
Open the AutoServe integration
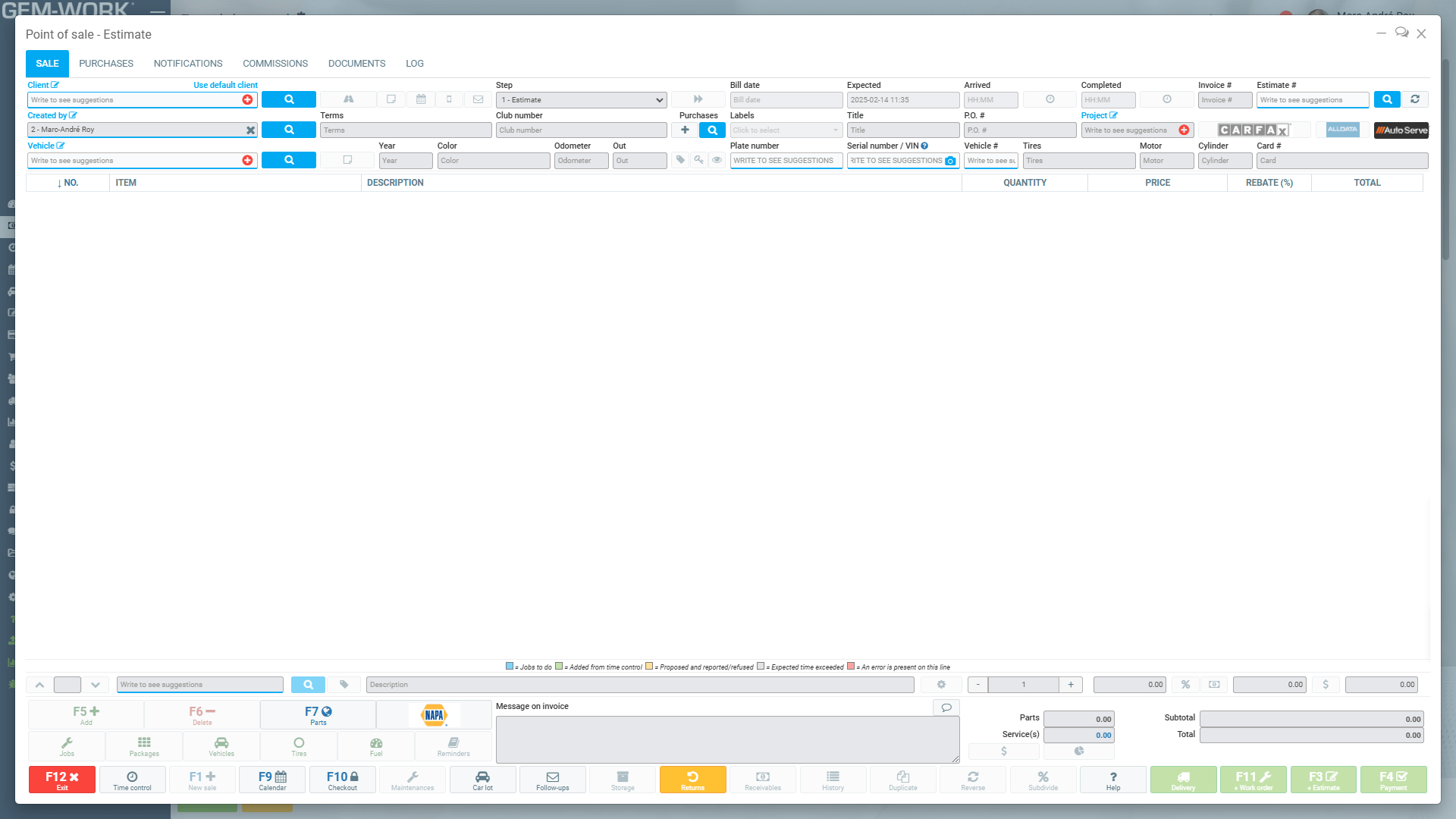click(x=1401, y=130)
